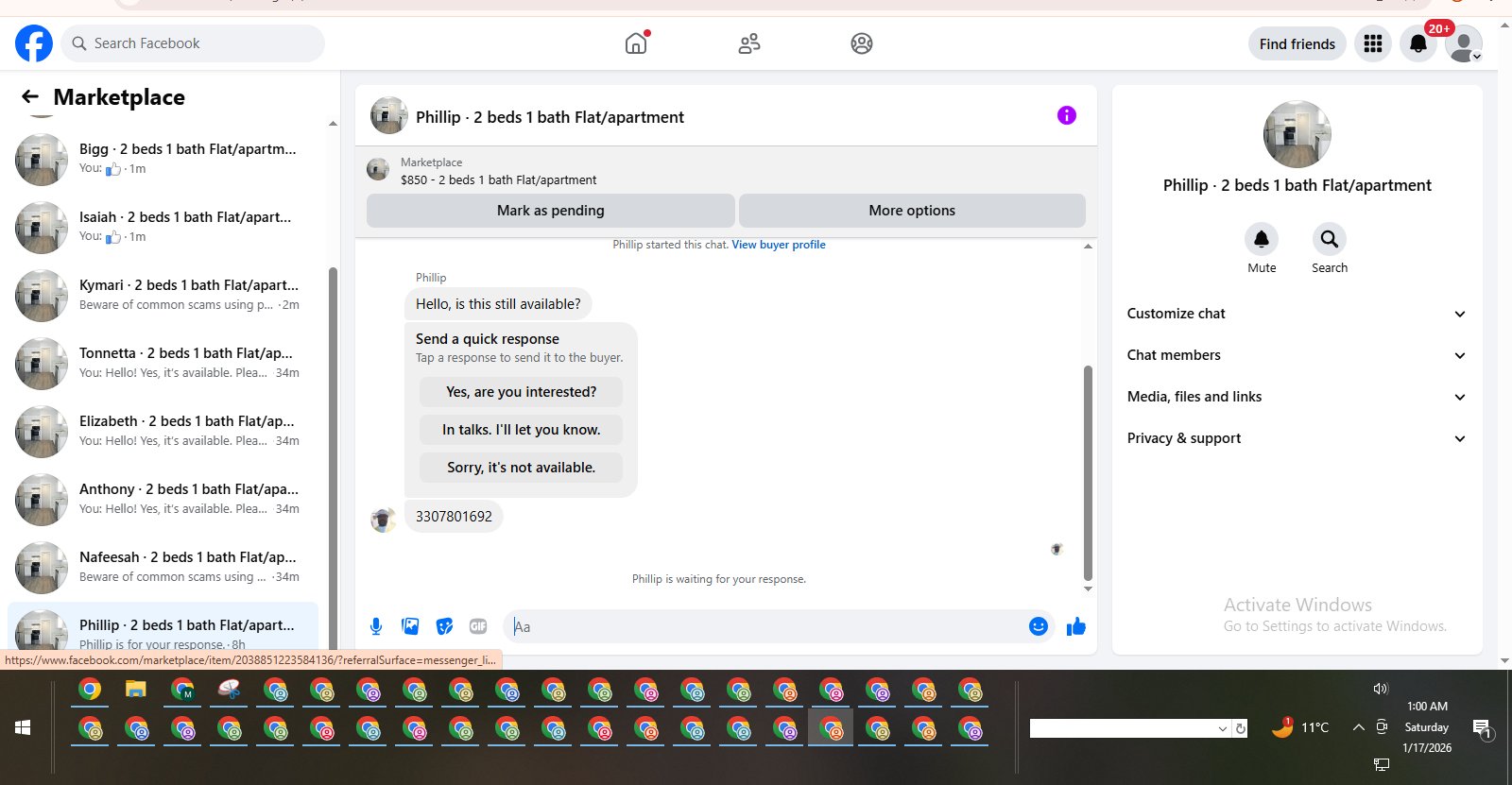Open Anthony conversation in list

coord(163,499)
